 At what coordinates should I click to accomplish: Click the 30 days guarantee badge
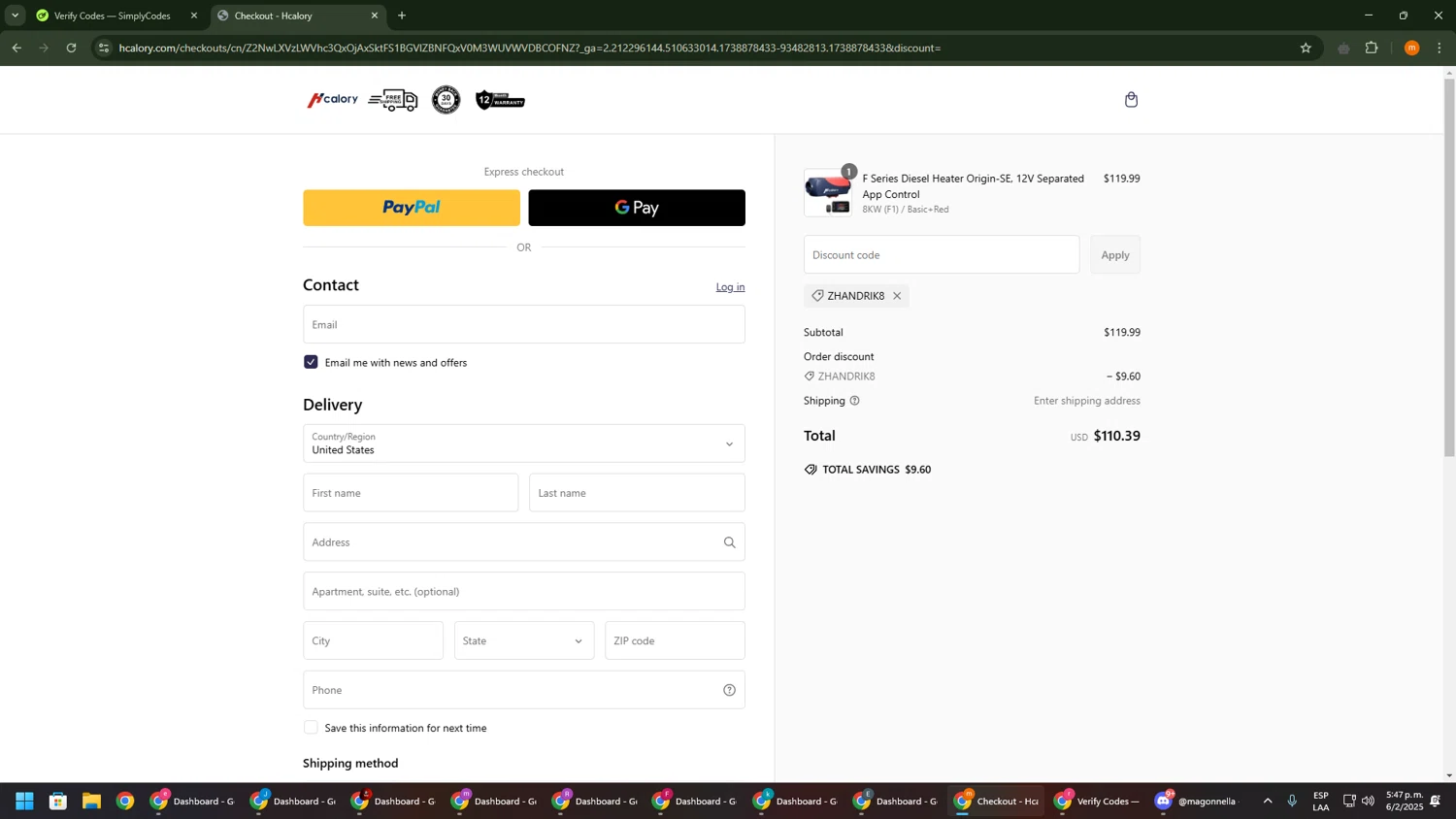(x=447, y=100)
